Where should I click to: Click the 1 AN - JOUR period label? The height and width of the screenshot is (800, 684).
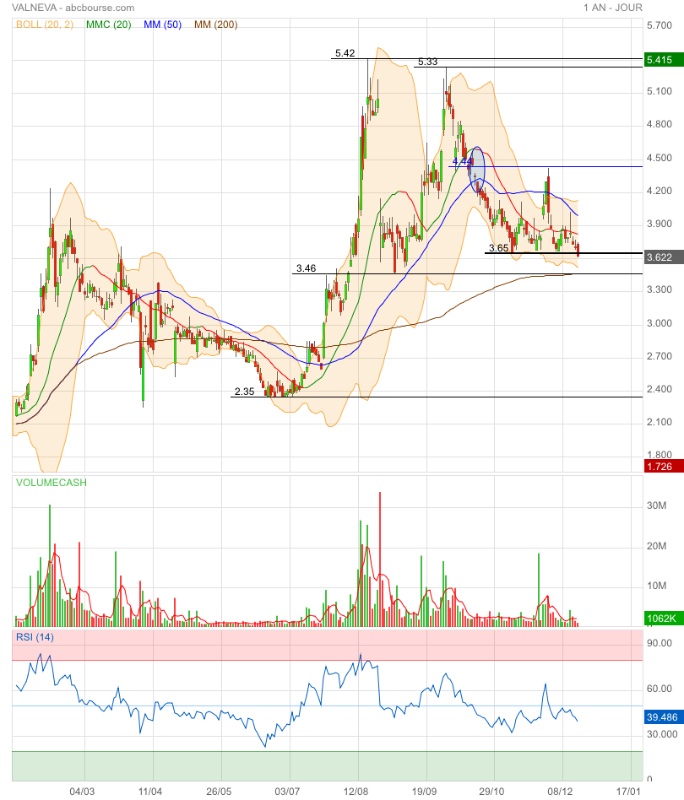click(x=613, y=8)
